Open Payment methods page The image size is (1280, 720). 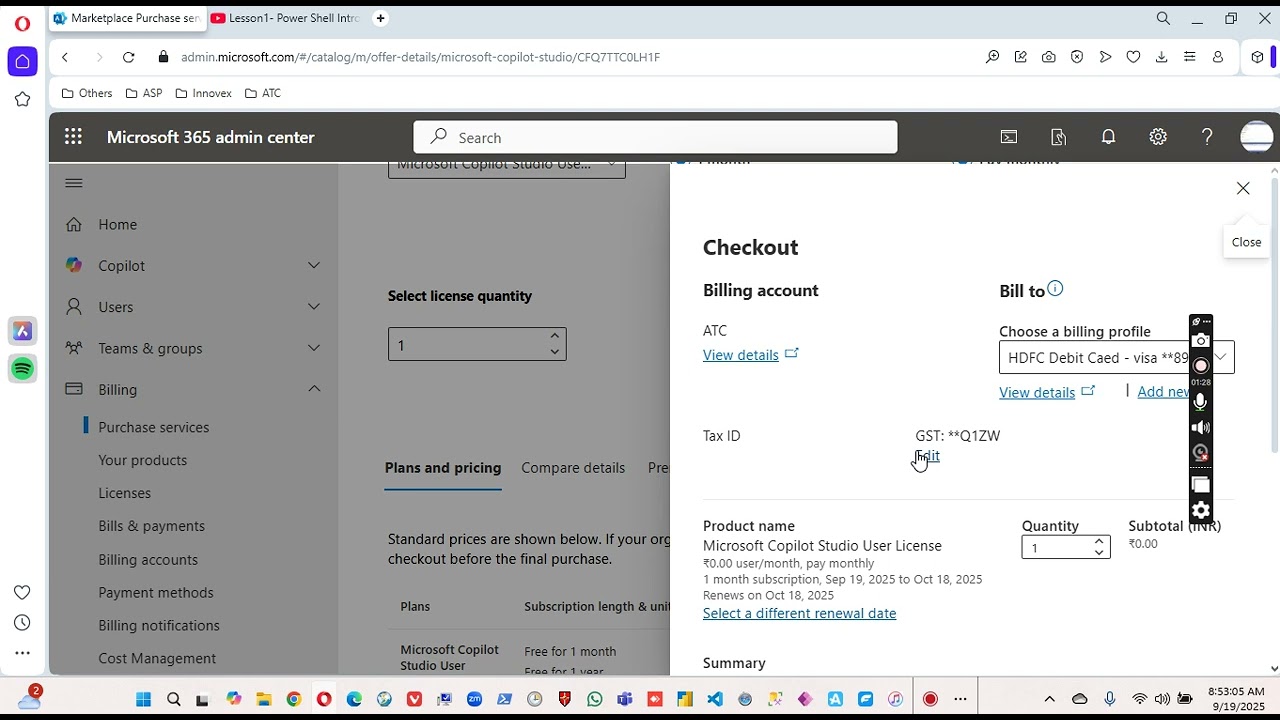pos(156,593)
